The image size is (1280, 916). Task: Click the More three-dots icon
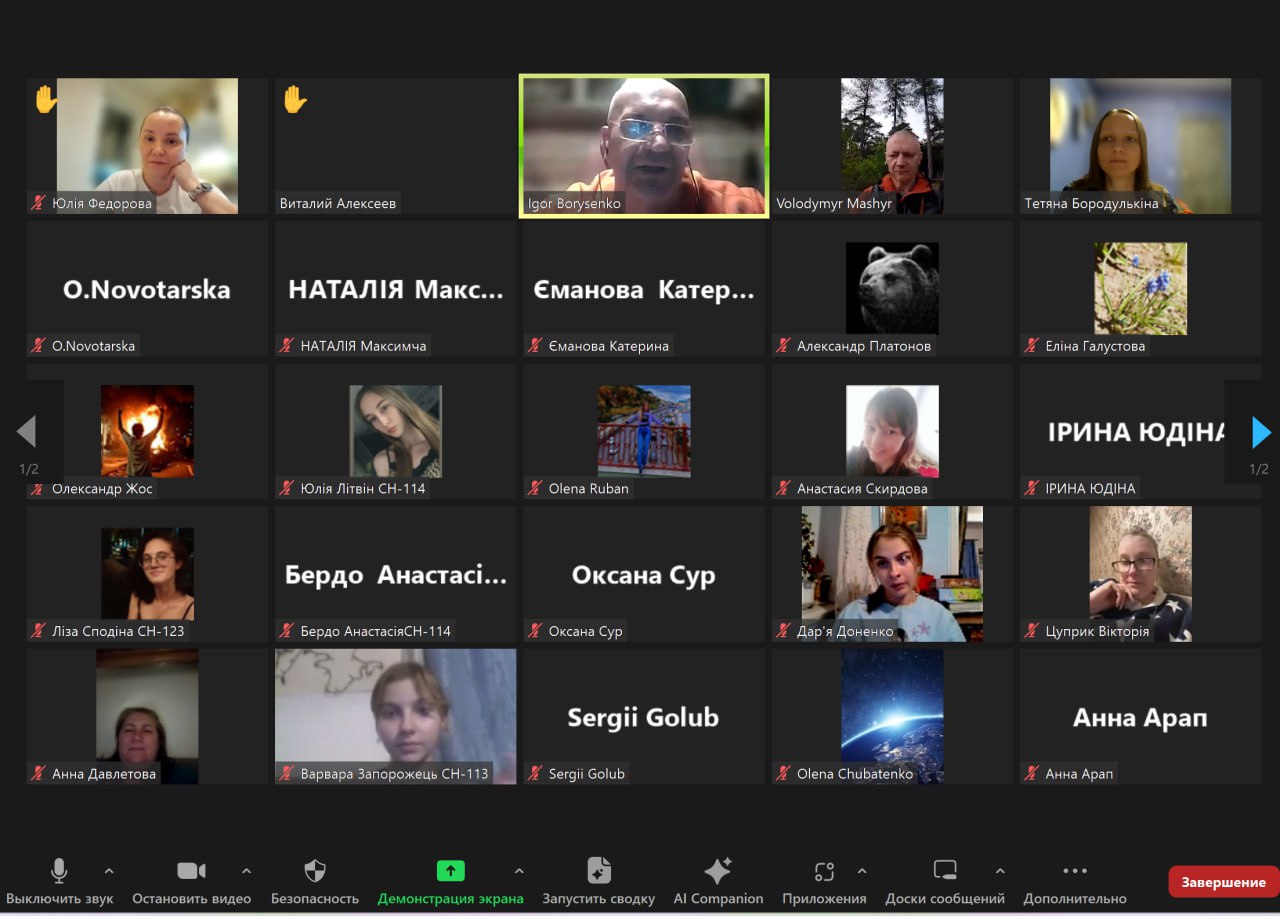[x=1075, y=871]
